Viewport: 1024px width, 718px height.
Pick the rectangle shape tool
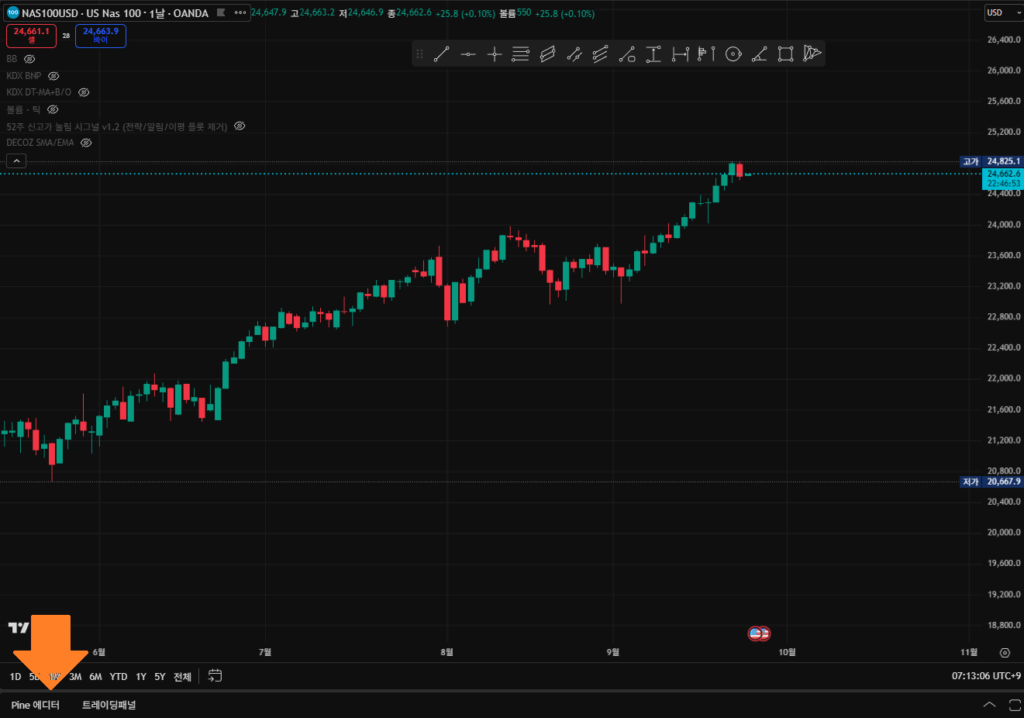pyautogui.click(x=786, y=54)
